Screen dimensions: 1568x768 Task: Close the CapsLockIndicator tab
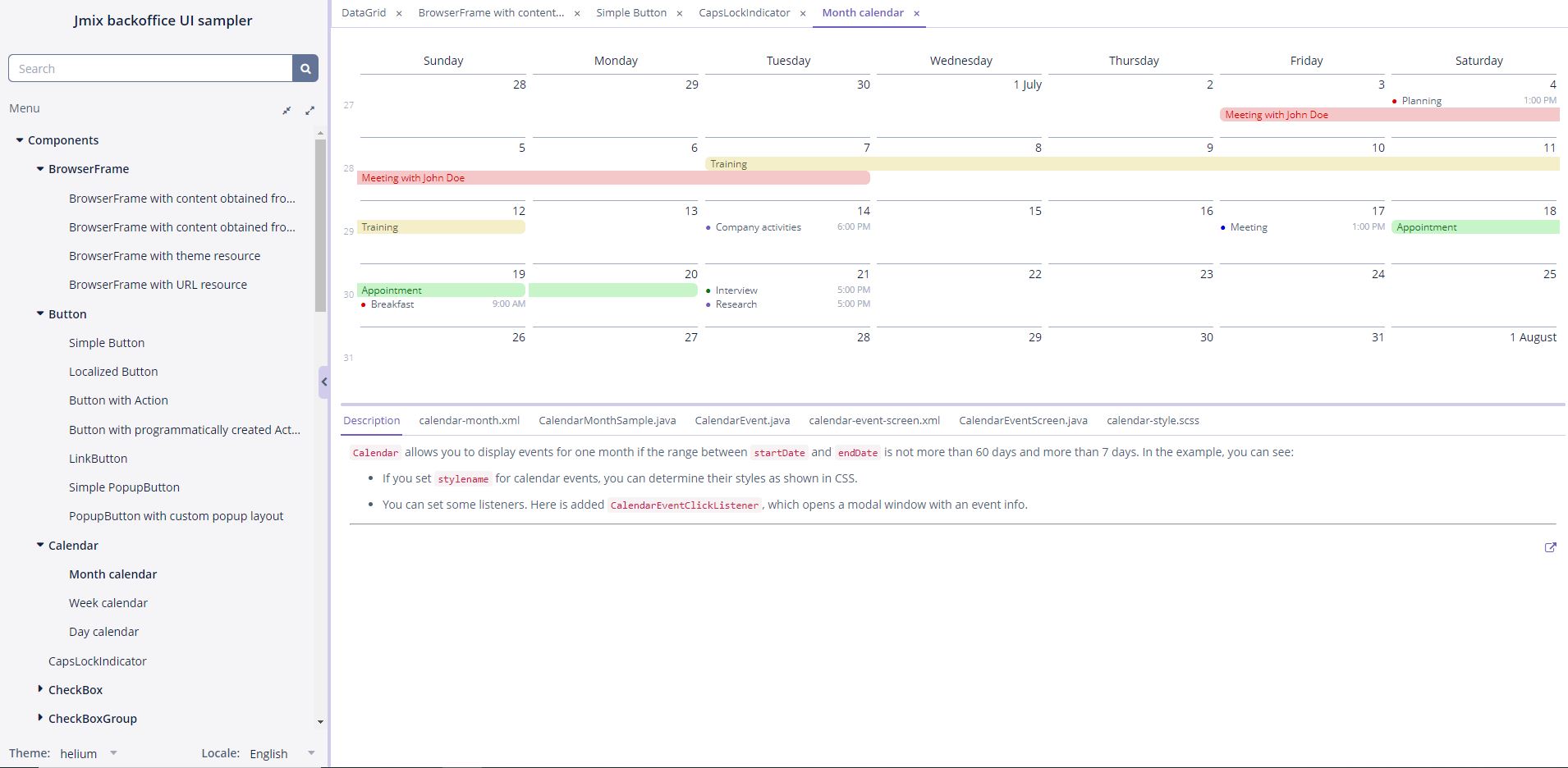pos(803,13)
